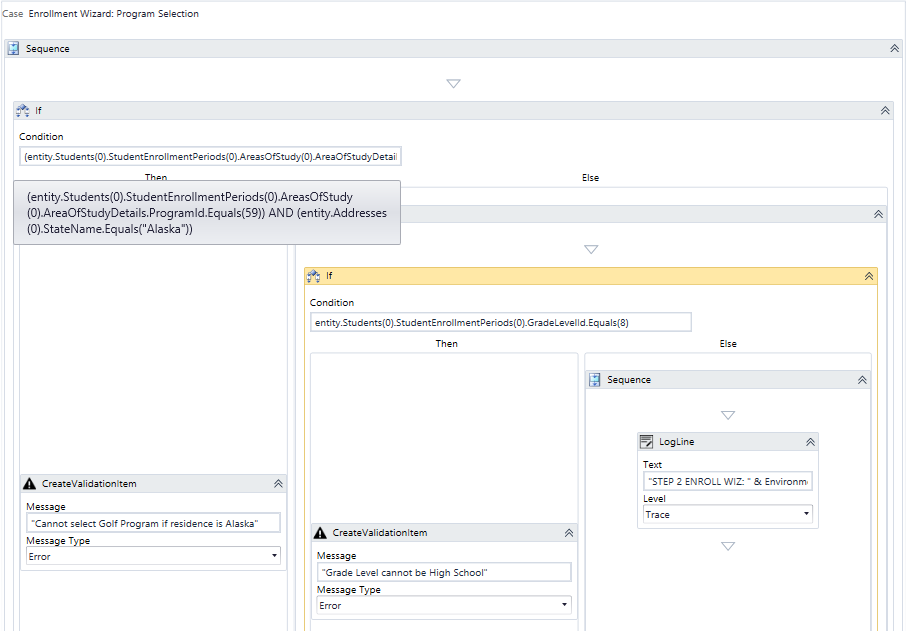Click the highlighted nested If activity icon

[x=316, y=275]
